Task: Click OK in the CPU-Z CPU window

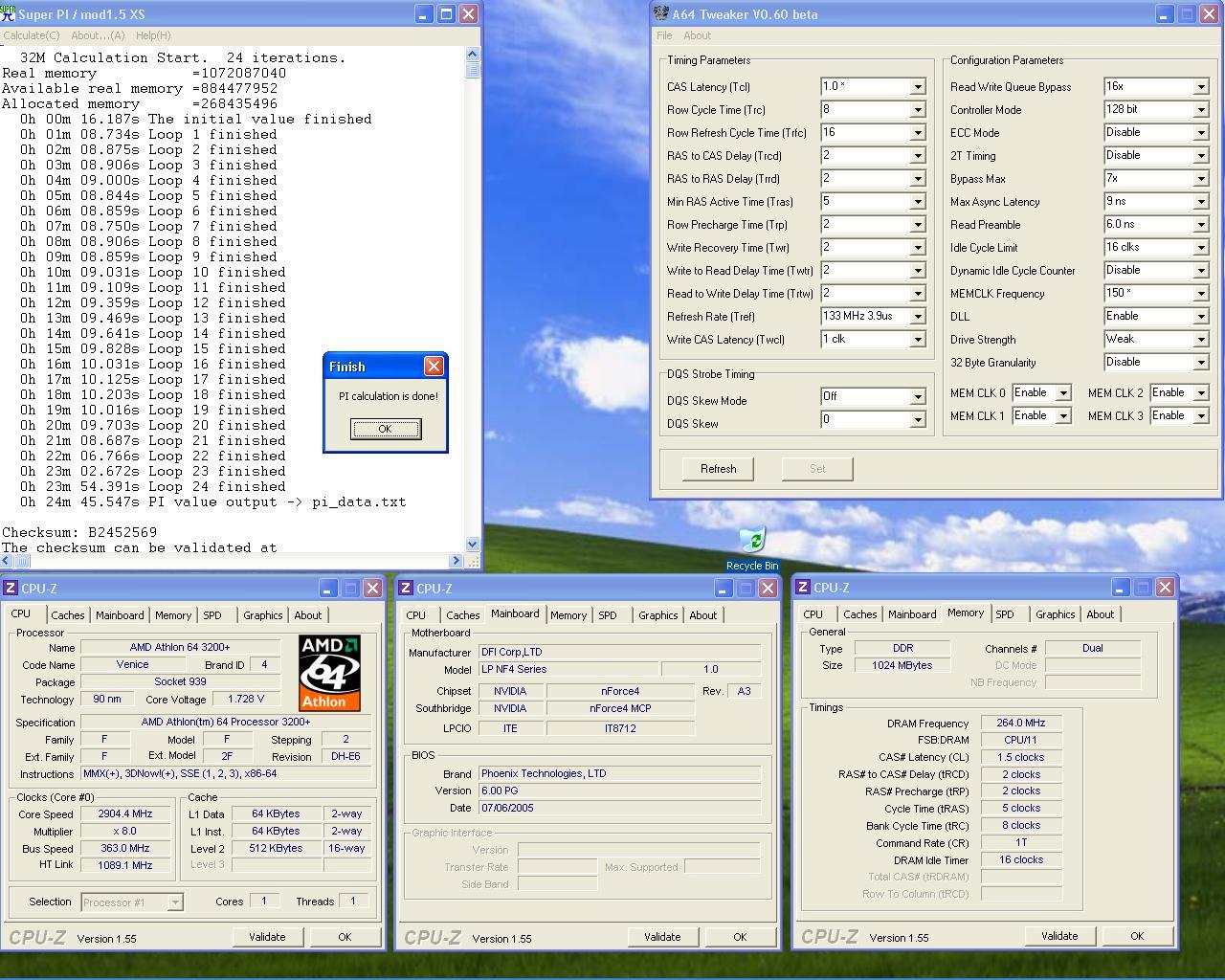Action: [345, 937]
